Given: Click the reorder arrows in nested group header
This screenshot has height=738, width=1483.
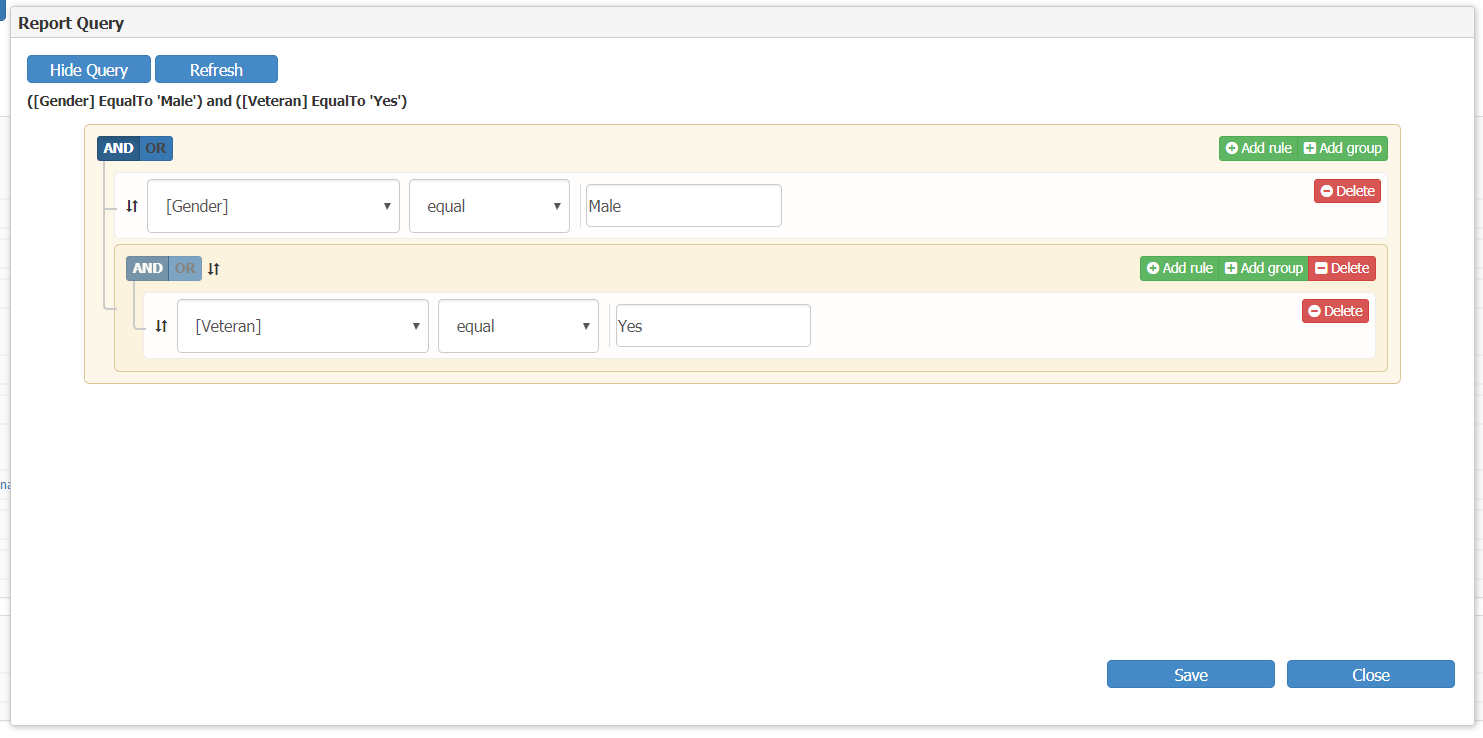Looking at the screenshot, I should (212, 268).
